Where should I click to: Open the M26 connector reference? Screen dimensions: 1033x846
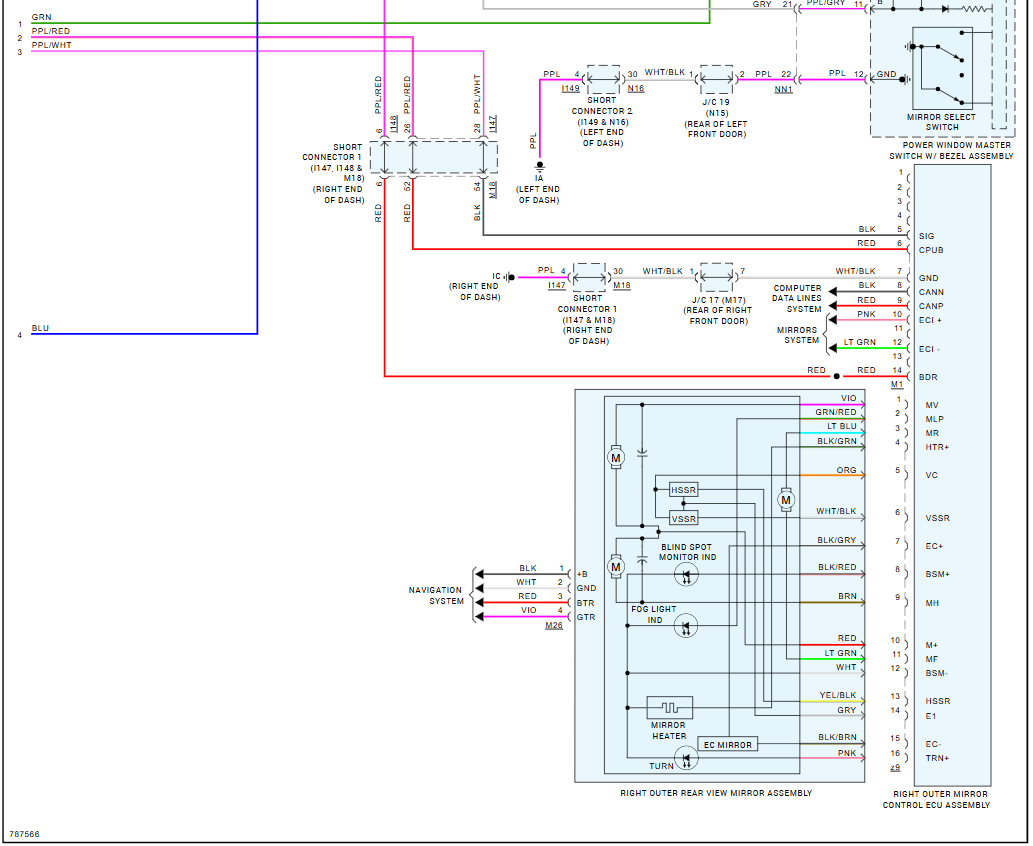coord(554,626)
